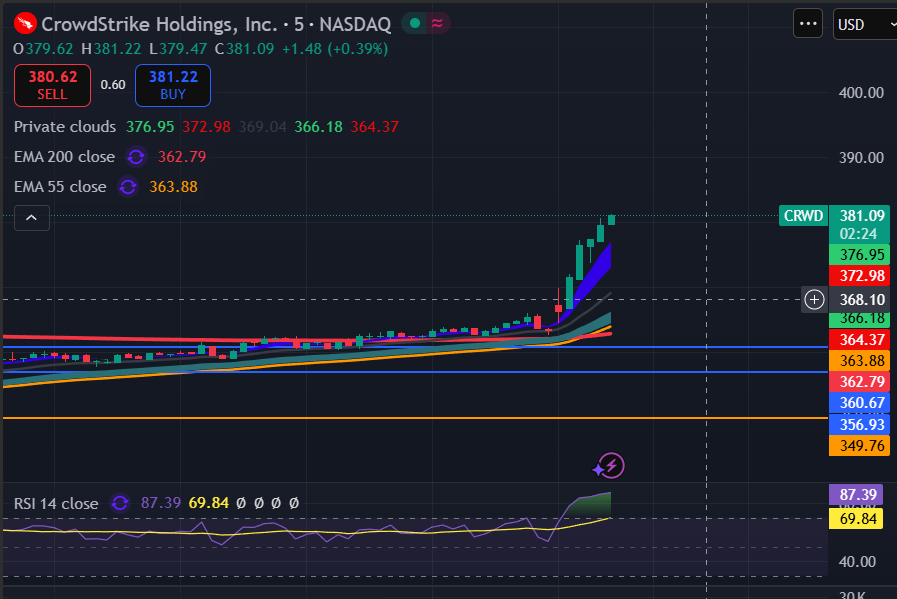This screenshot has width=897, height=599.
Task: Select the RSI 14 close indicator label
Action: click(56, 503)
